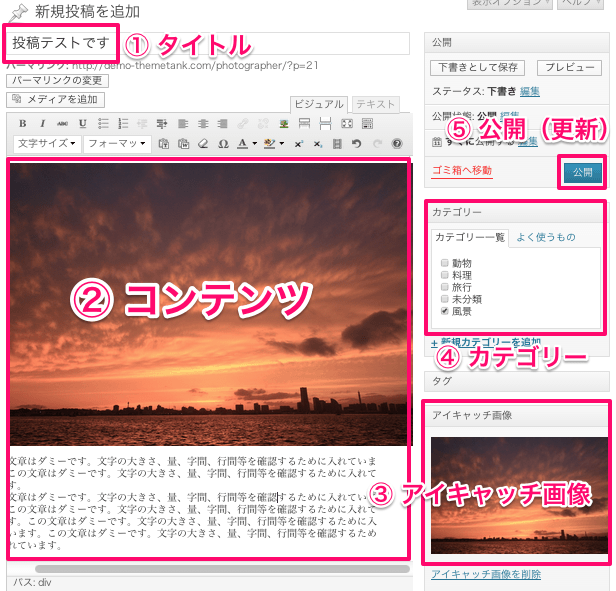616x591 pixels.
Task: Click the メディアを追加 button
Action: (55, 100)
